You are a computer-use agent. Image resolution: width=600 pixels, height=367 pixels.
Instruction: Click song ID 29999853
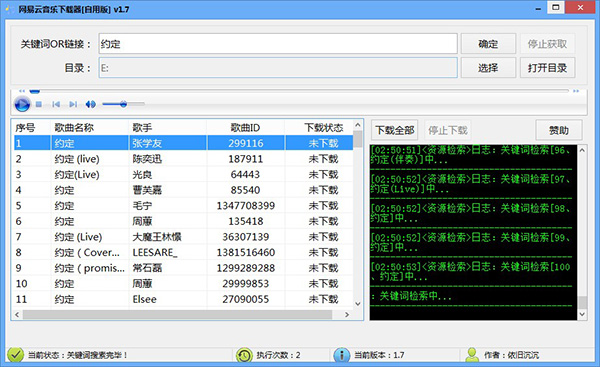point(246,284)
